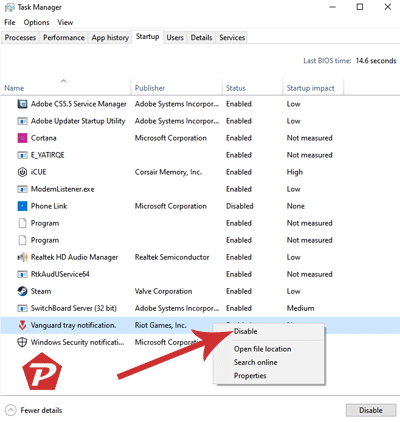
Task: Click the ModemListener.exe icon
Action: 22,189
